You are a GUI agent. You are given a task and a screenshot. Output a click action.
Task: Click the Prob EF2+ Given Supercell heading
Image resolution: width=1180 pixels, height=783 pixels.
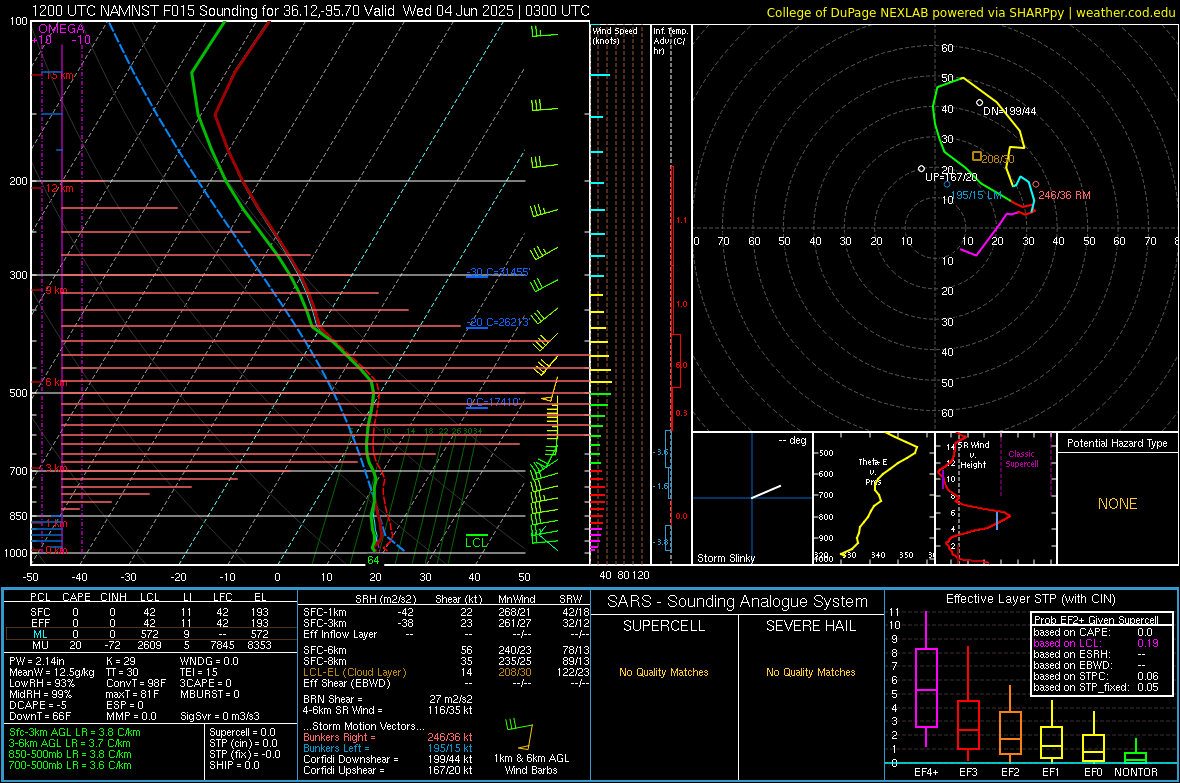(1096, 620)
